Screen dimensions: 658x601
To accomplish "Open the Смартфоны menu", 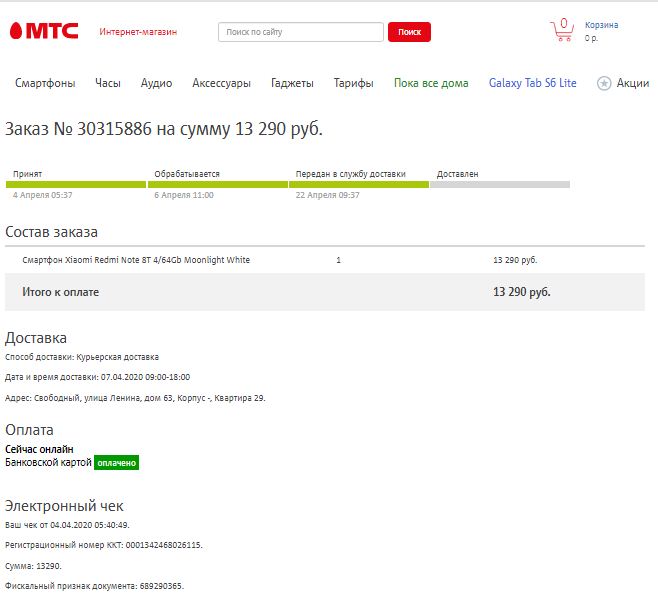I will point(45,83).
